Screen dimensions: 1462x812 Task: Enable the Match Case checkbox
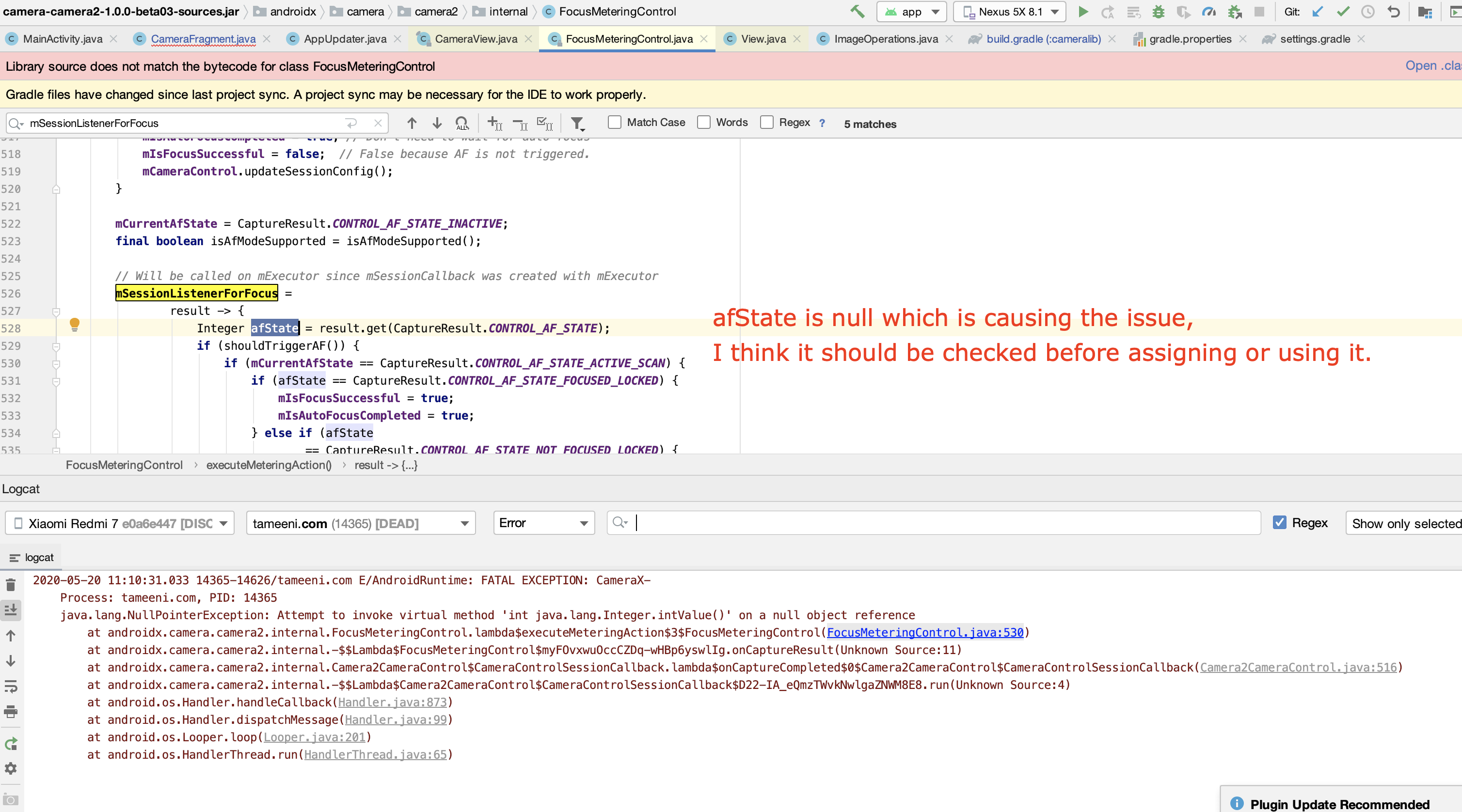pos(615,123)
